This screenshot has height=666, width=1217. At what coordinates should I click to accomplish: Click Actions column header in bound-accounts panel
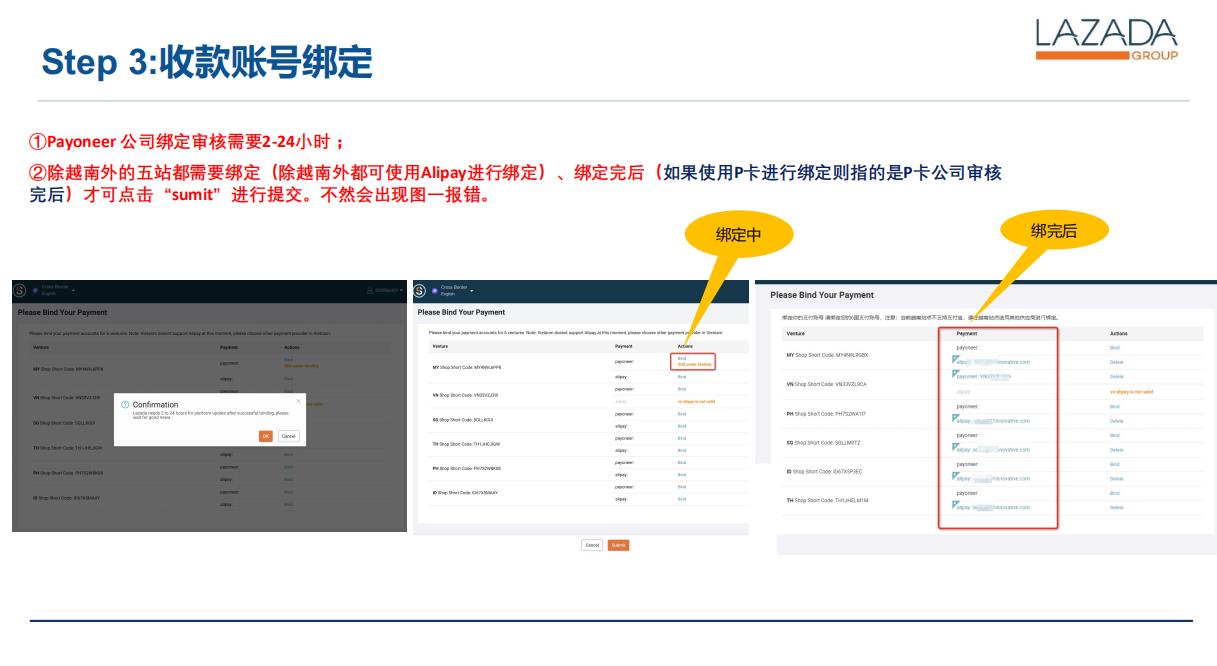(x=1119, y=333)
